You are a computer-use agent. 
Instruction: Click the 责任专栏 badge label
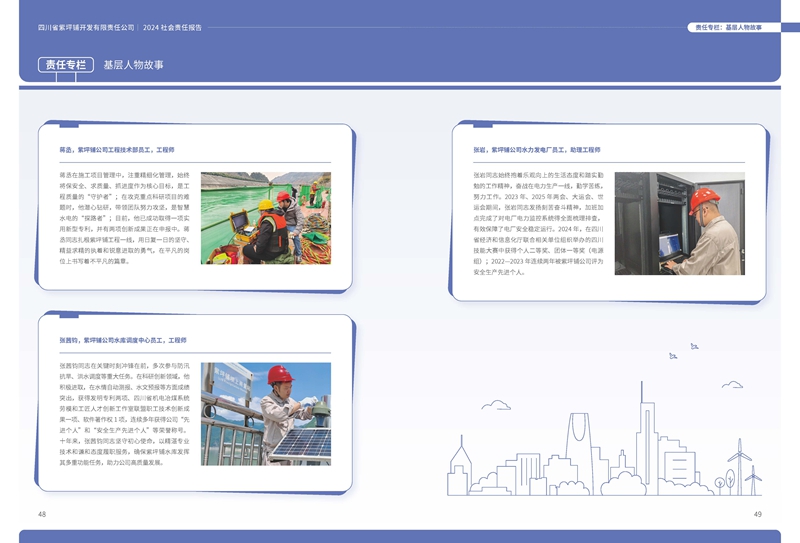pos(66,65)
